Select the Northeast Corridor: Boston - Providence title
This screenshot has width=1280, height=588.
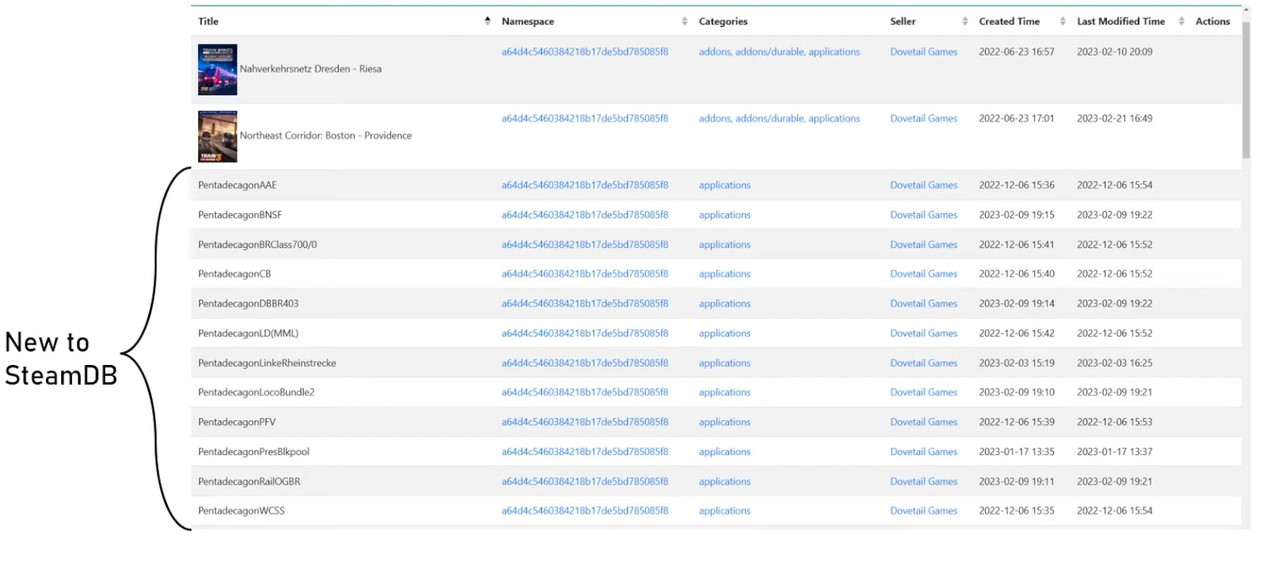326,136
